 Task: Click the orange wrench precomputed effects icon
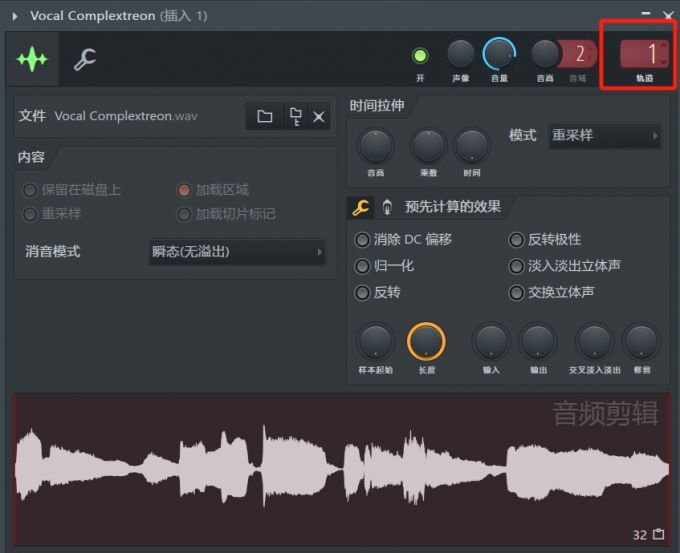click(361, 207)
